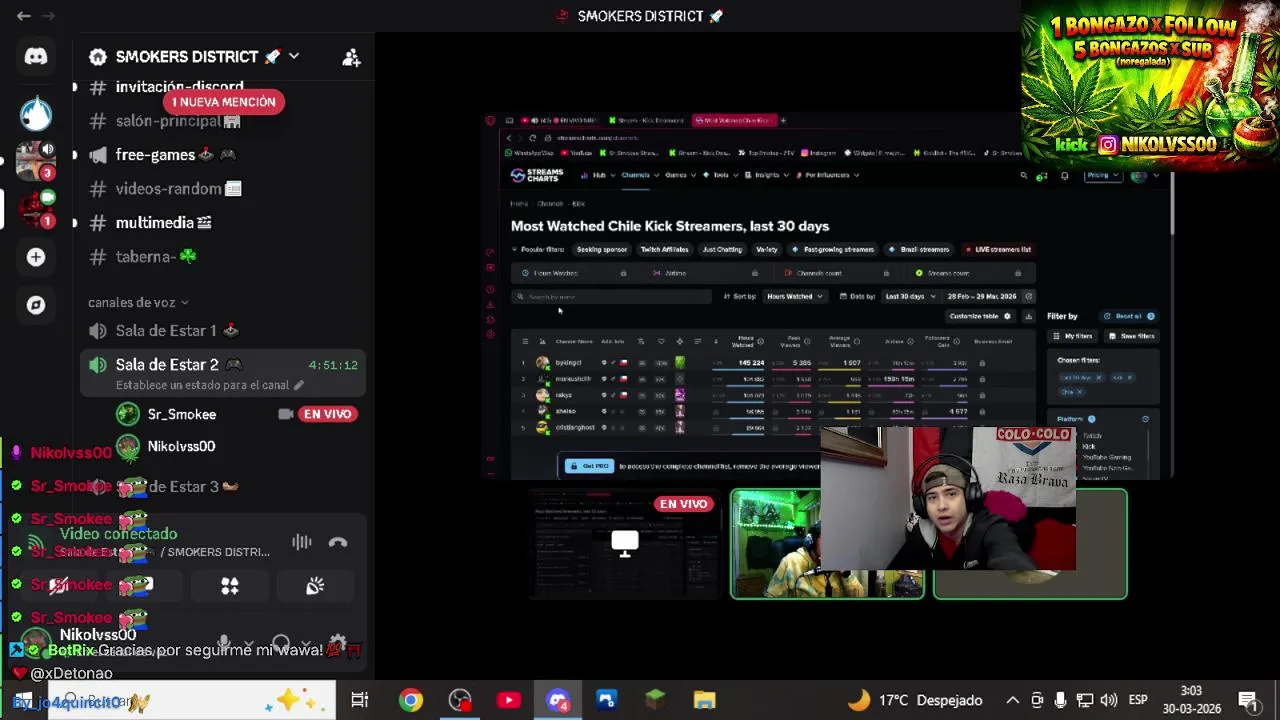Viewport: 1280px width, 720px height.
Task: Click the table download icon in stream
Action: 1028,316
